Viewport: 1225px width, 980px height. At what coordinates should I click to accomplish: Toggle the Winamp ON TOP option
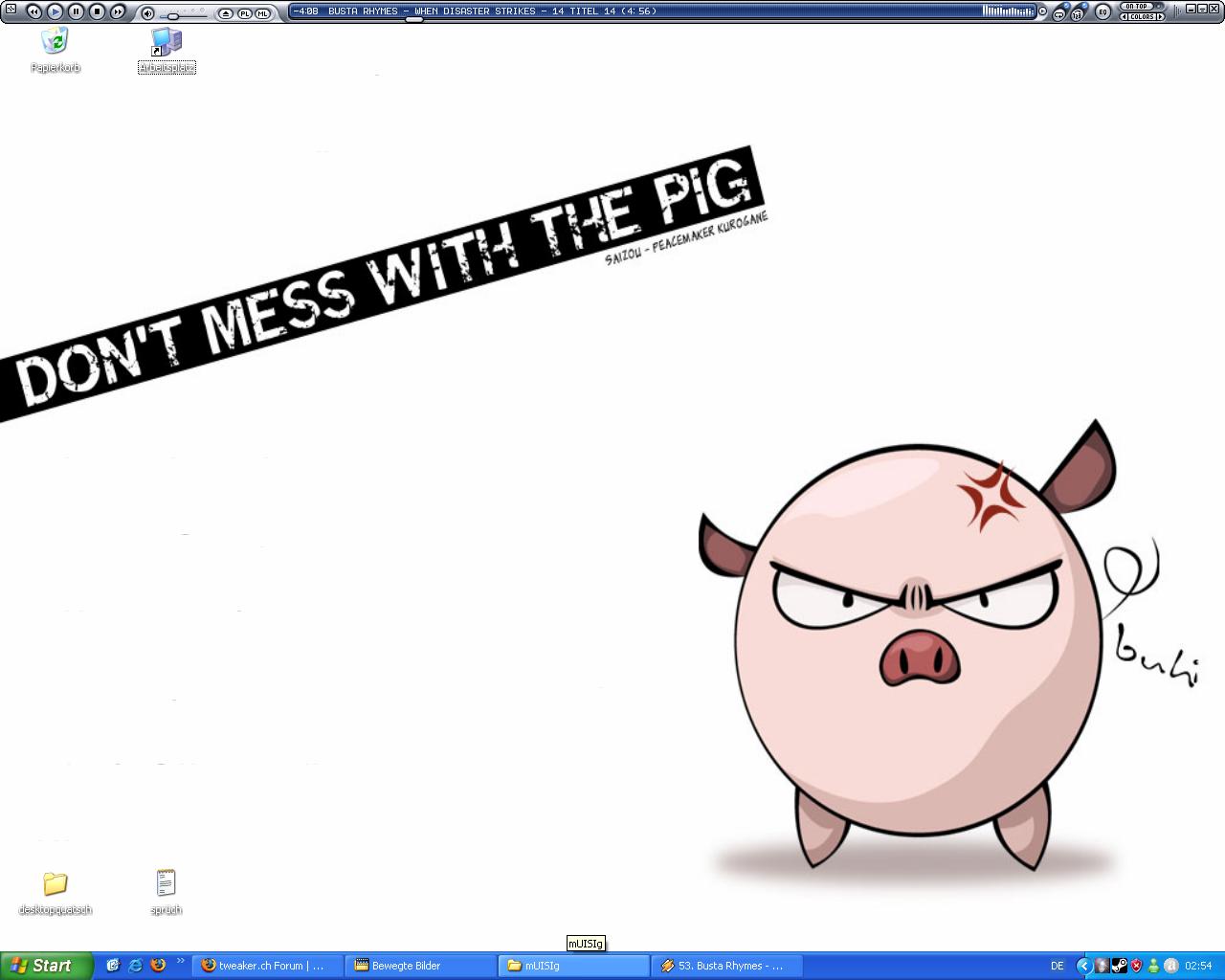click(x=1137, y=7)
